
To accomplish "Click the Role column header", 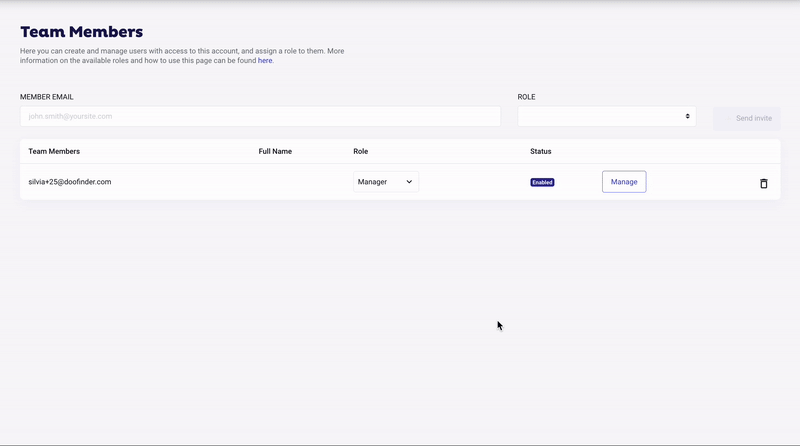I will point(360,151).
